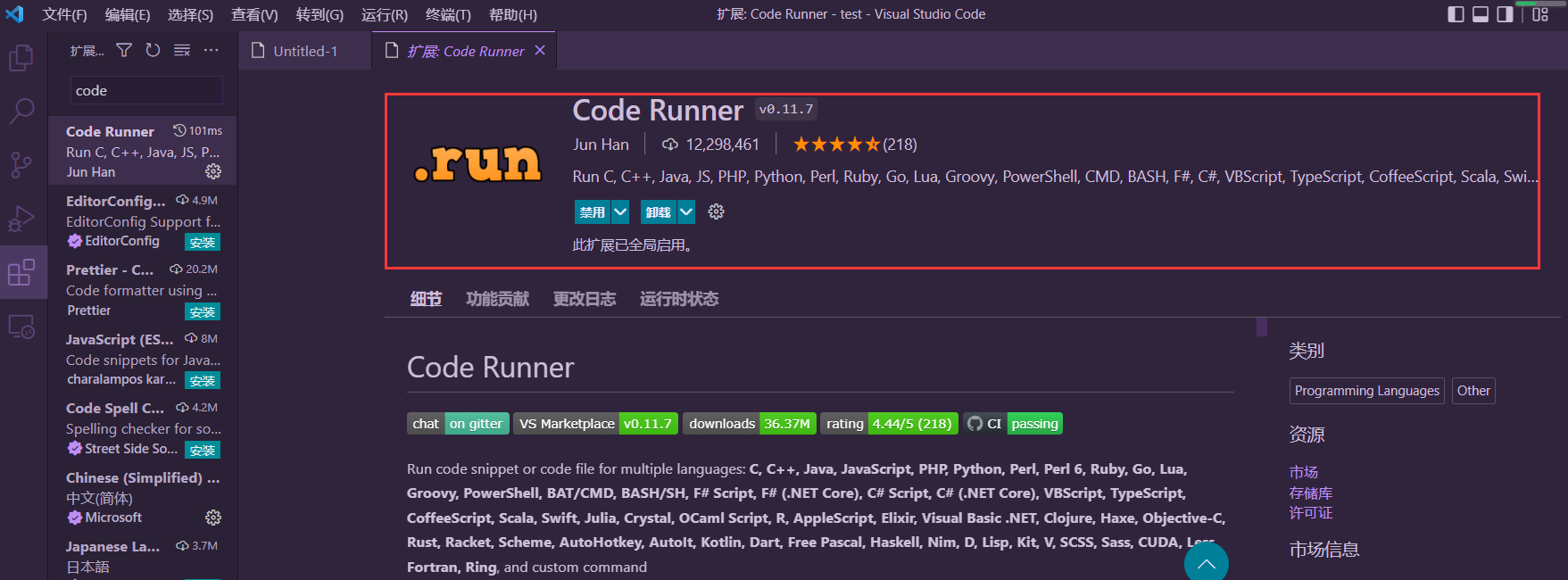Screen dimensions: 1568x580
Task: Click the filter extensions funnel icon
Action: click(x=124, y=50)
